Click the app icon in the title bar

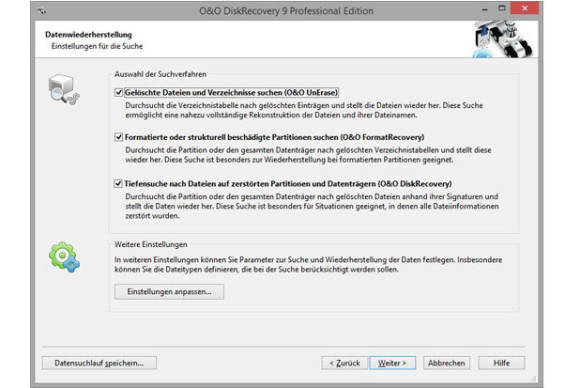coord(42,11)
